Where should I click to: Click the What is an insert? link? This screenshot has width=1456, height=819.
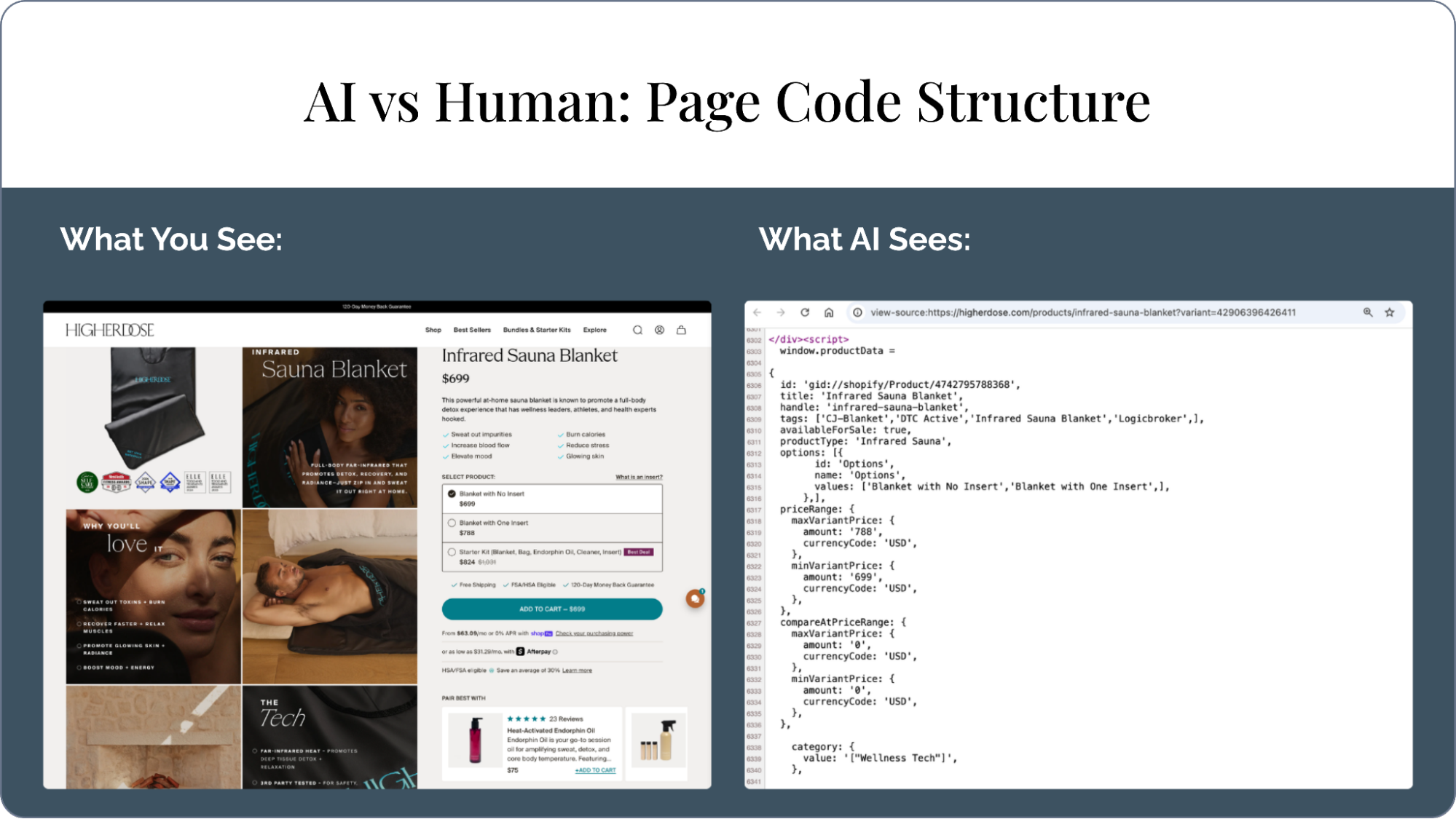coord(639,478)
